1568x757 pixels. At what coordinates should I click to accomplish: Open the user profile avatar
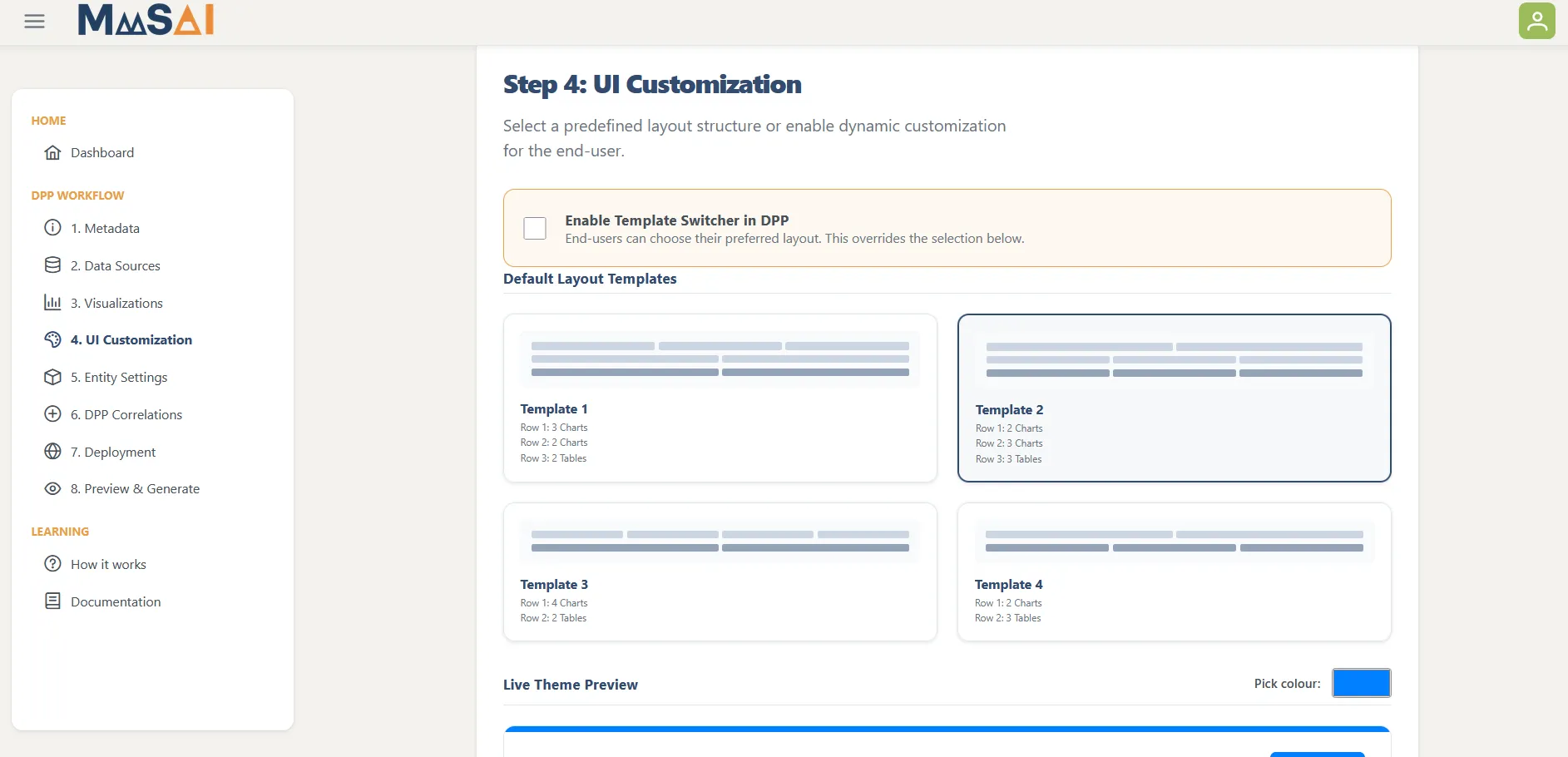(x=1536, y=21)
